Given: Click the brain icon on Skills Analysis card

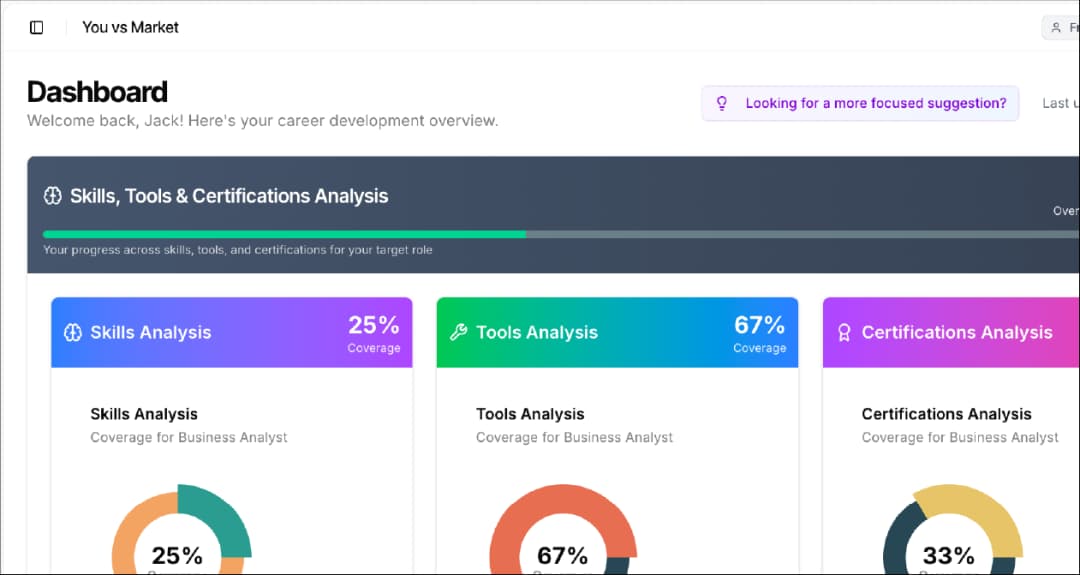Looking at the screenshot, I should pos(73,333).
